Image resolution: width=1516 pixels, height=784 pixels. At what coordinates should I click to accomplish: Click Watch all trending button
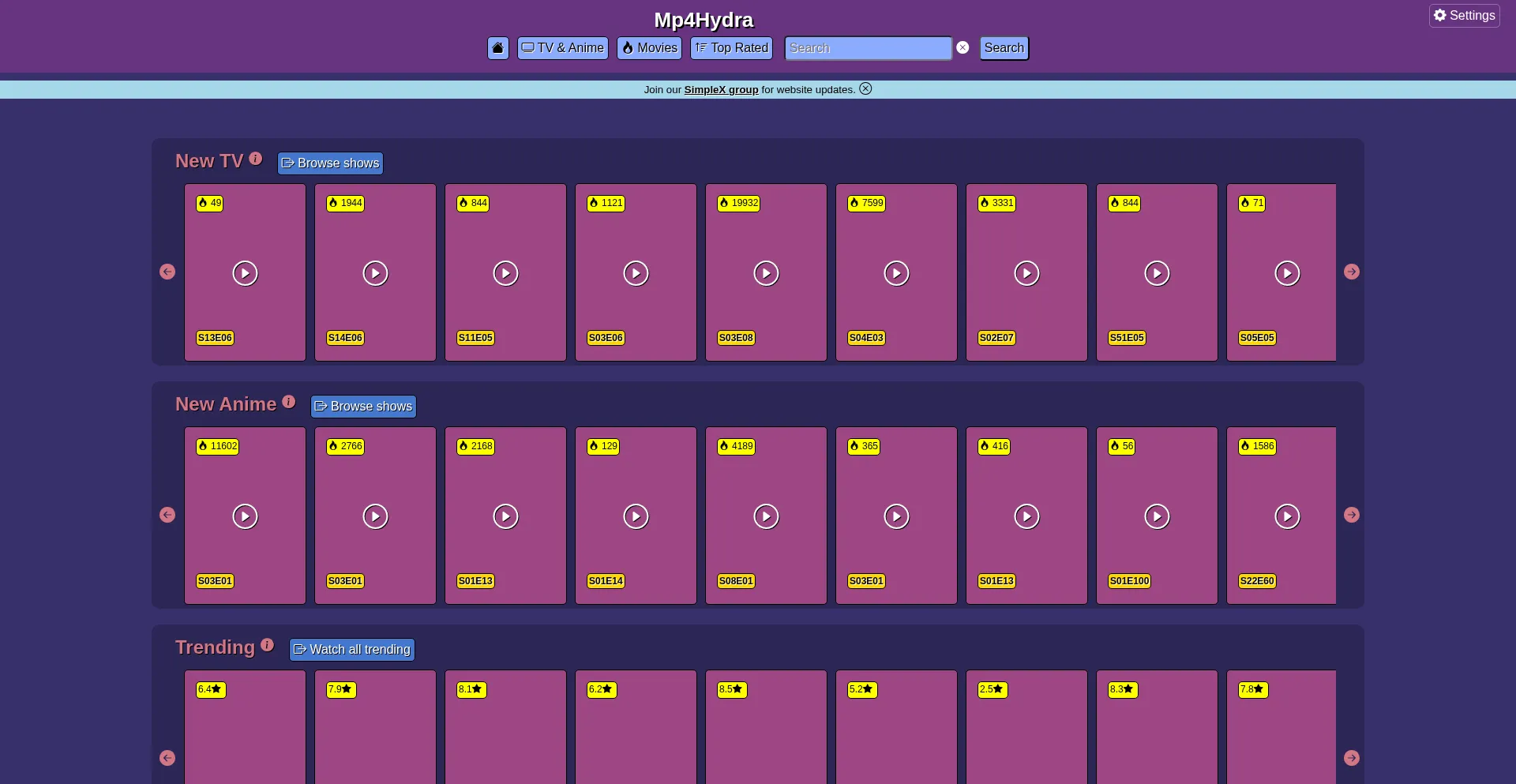[351, 650]
